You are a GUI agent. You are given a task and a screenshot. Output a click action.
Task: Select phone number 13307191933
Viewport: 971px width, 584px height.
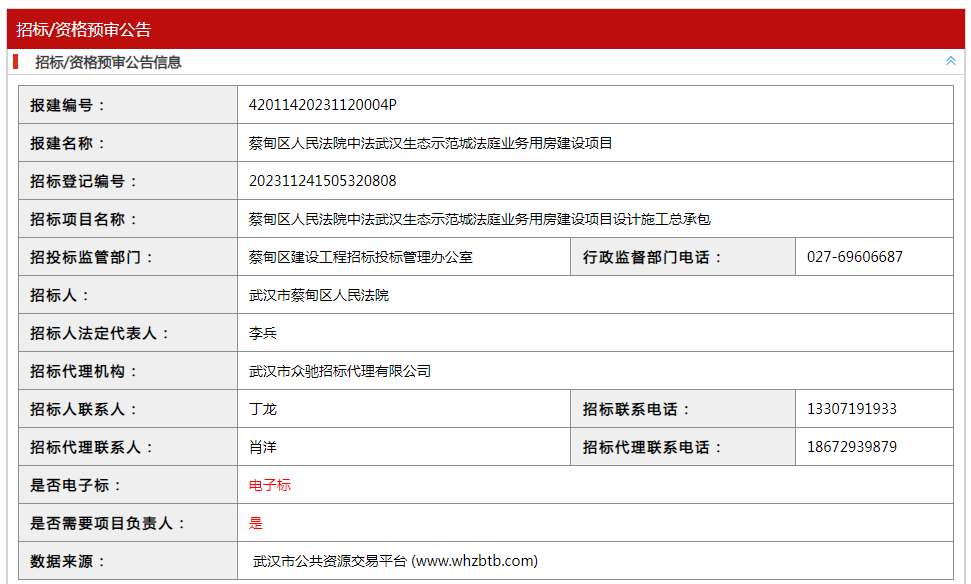coord(852,409)
